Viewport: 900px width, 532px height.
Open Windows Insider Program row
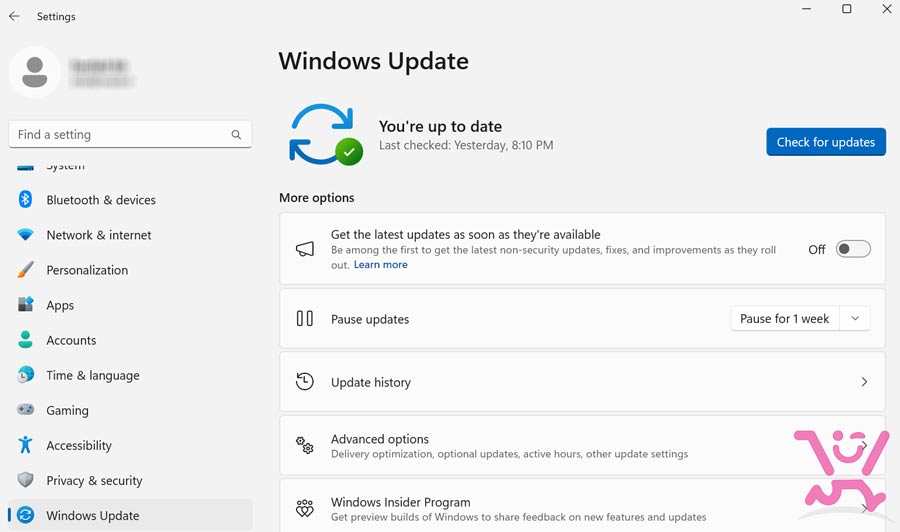pos(582,507)
